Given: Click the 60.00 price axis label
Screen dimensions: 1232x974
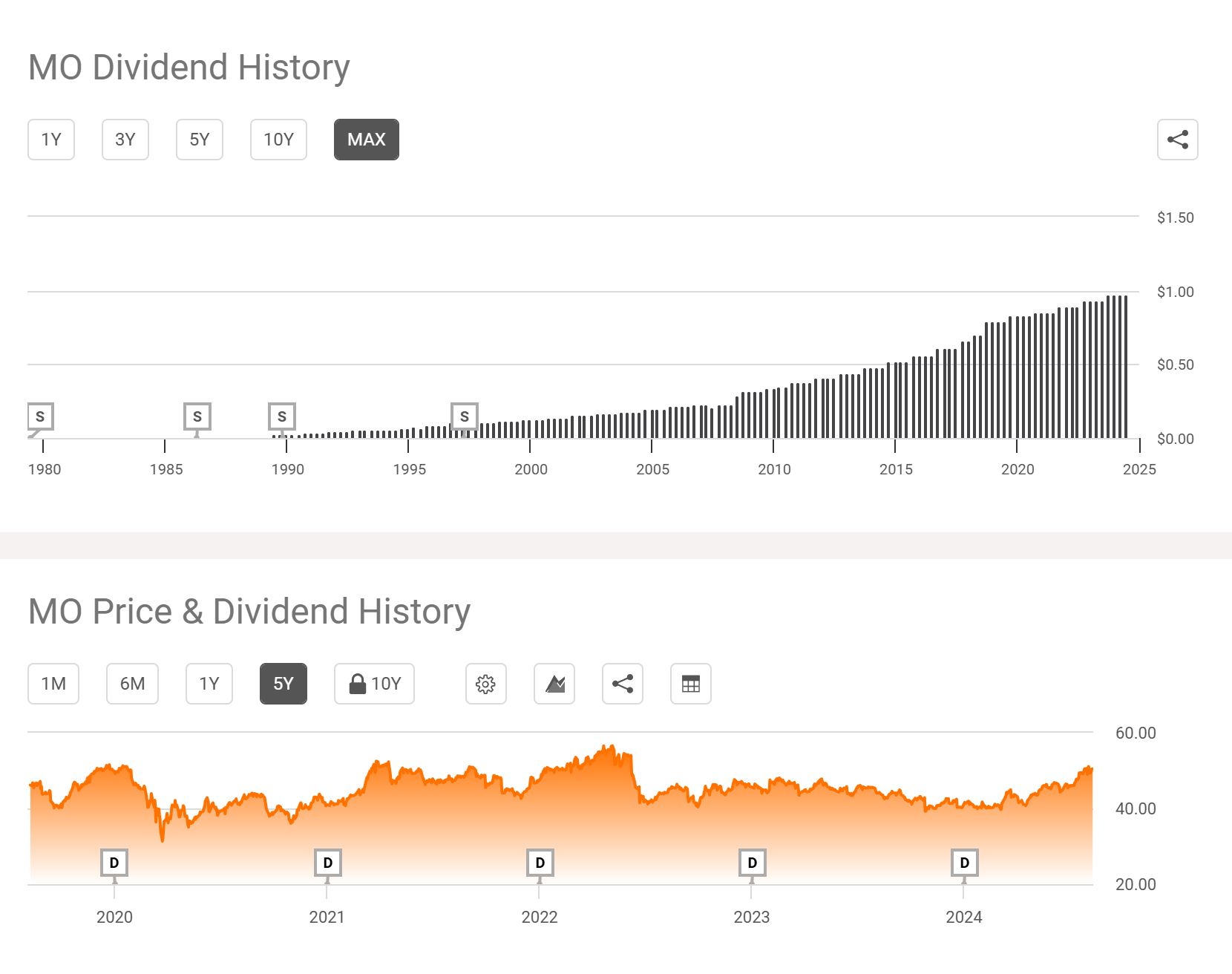Looking at the screenshot, I should click(x=1136, y=733).
